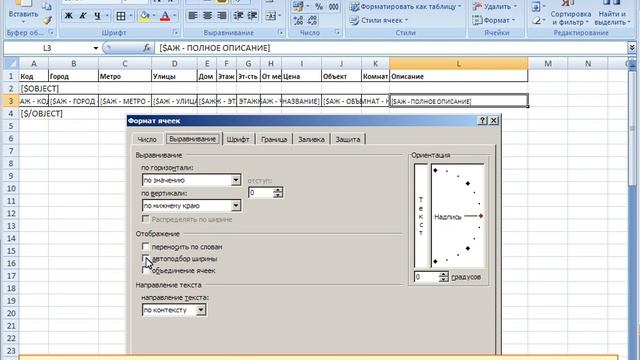
Task: Align text left in ribbon
Action: tap(193, 16)
